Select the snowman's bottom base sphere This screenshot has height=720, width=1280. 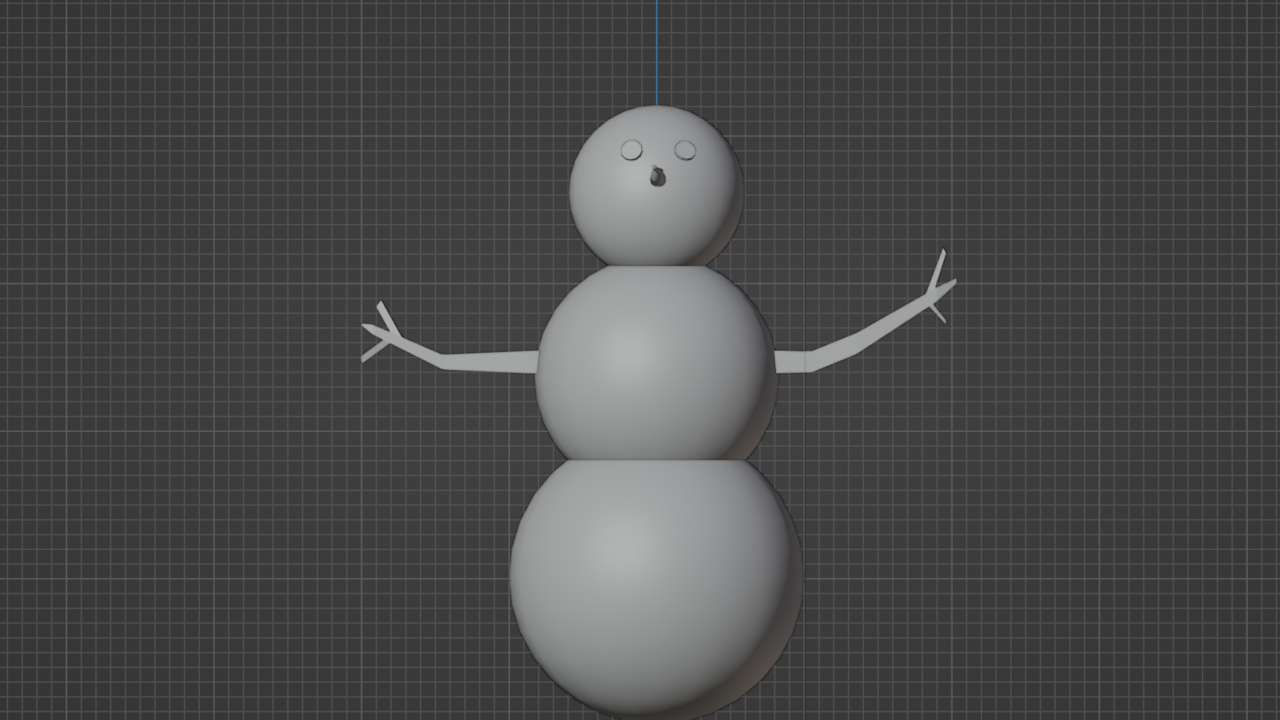(x=650, y=580)
